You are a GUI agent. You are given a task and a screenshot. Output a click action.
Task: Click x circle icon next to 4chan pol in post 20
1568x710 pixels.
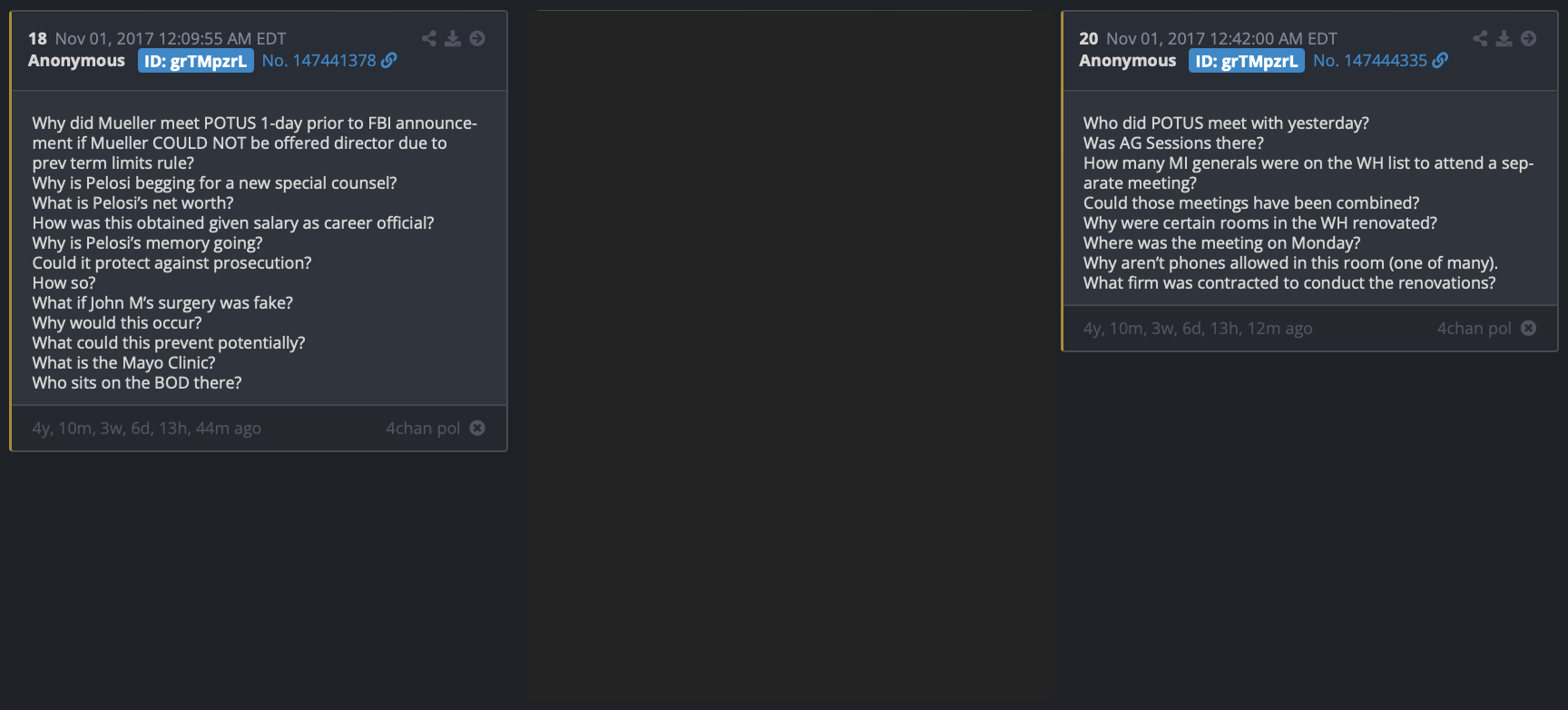1528,328
